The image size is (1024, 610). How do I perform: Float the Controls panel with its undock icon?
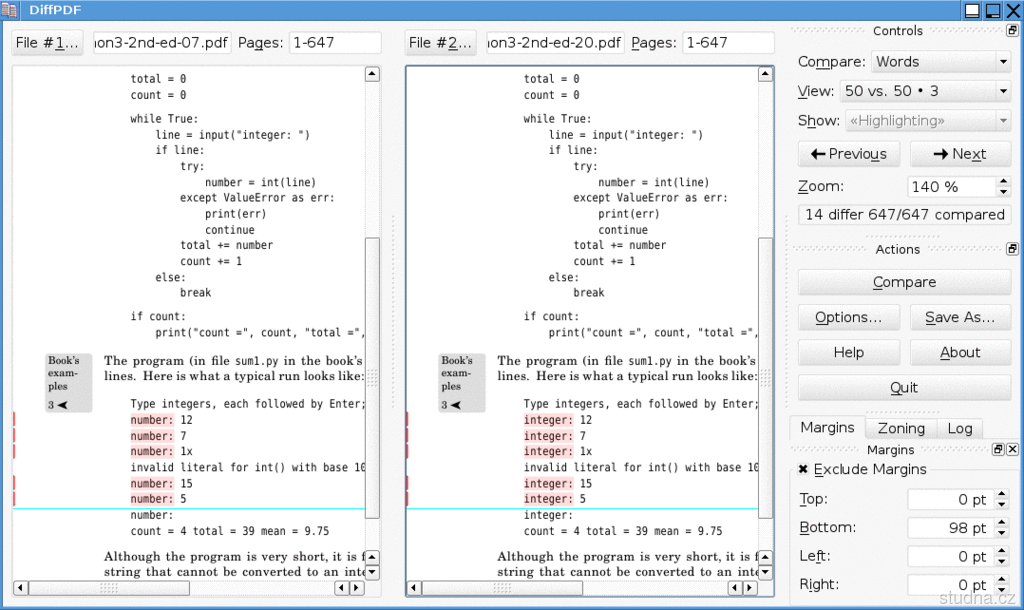pos(1012,31)
